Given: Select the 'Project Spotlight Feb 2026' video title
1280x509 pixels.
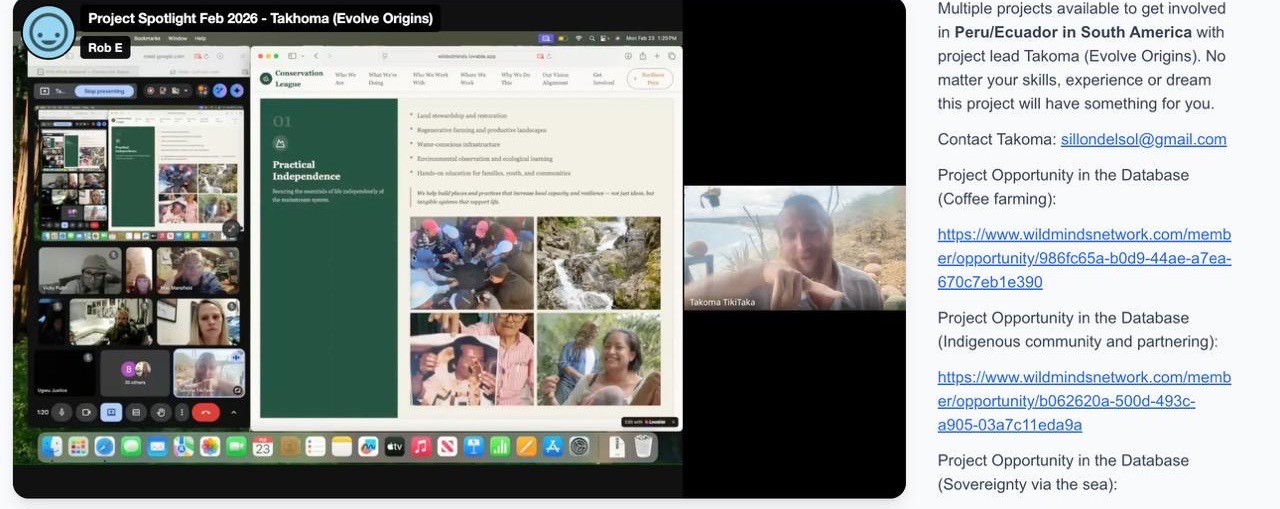Looking at the screenshot, I should [260, 18].
